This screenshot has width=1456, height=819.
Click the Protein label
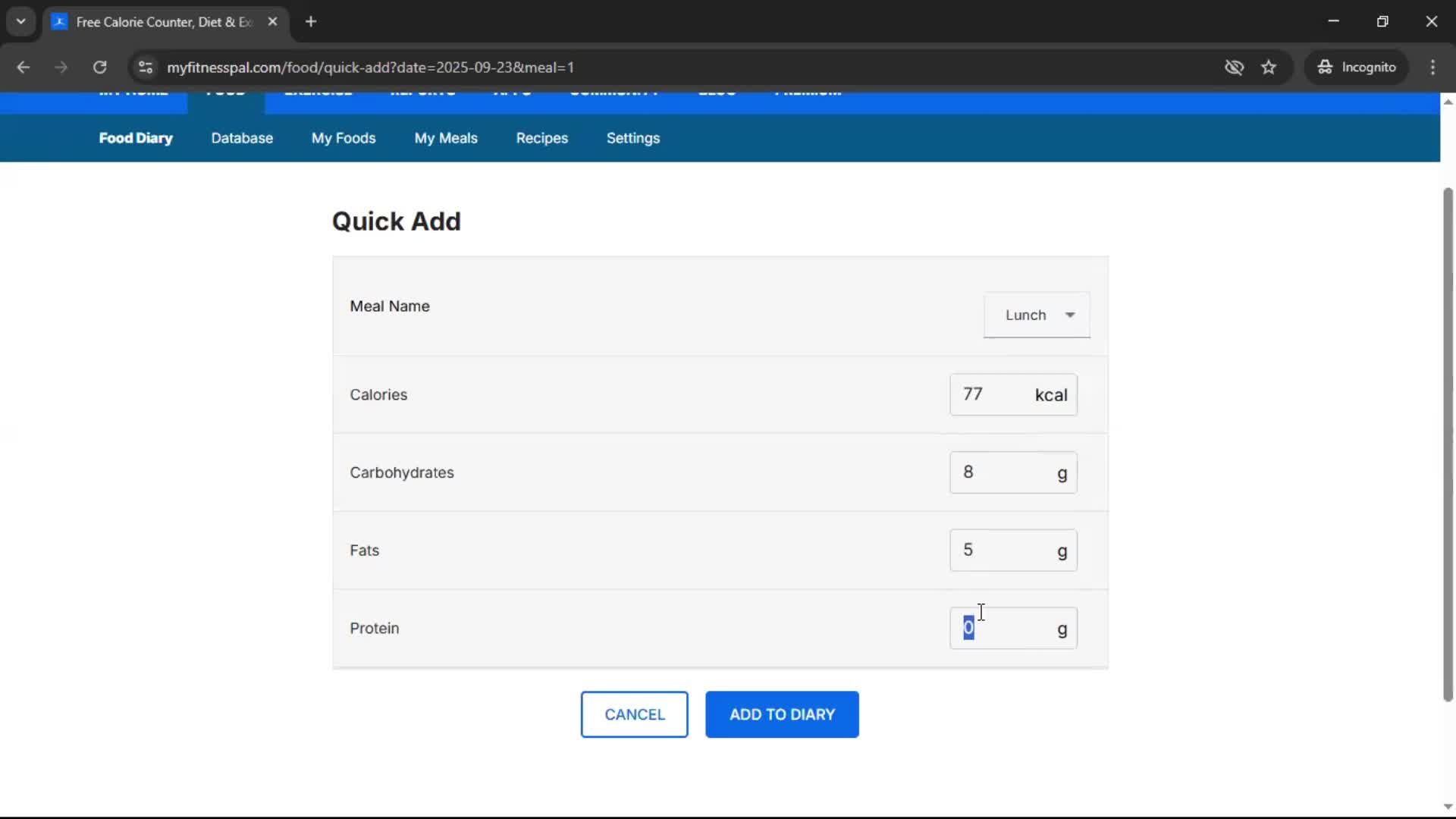pyautogui.click(x=374, y=629)
